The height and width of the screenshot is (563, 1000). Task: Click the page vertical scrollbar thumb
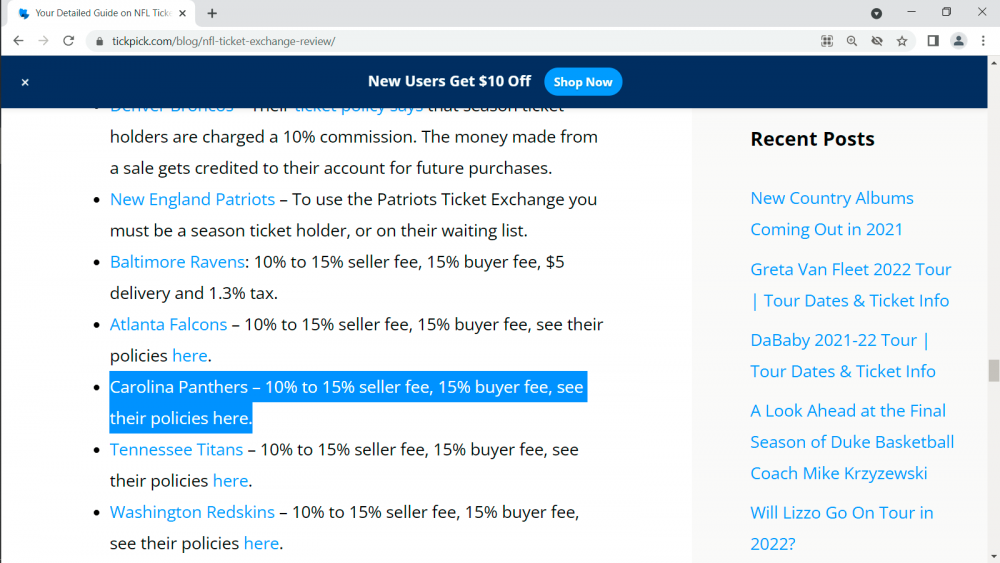tap(993, 371)
